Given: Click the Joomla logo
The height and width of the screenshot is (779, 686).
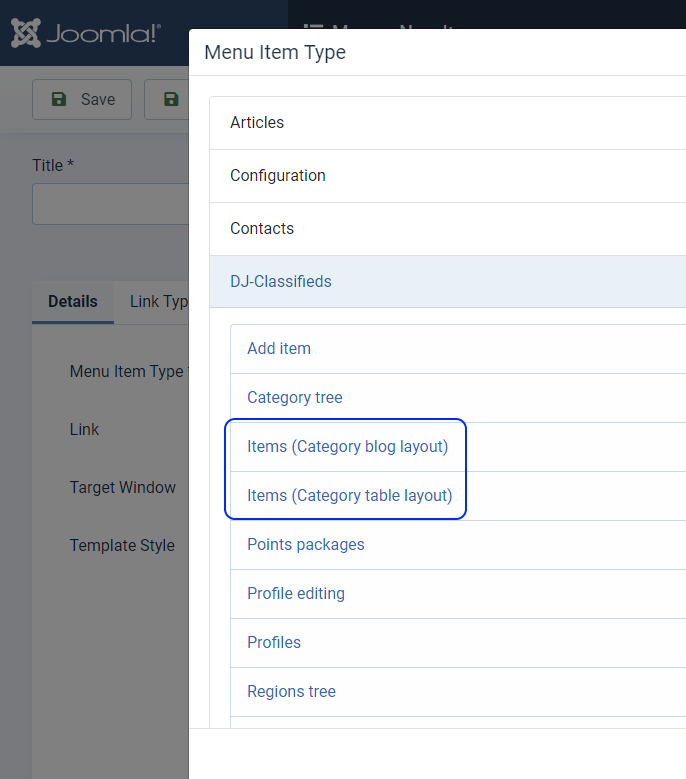Looking at the screenshot, I should tap(85, 33).
